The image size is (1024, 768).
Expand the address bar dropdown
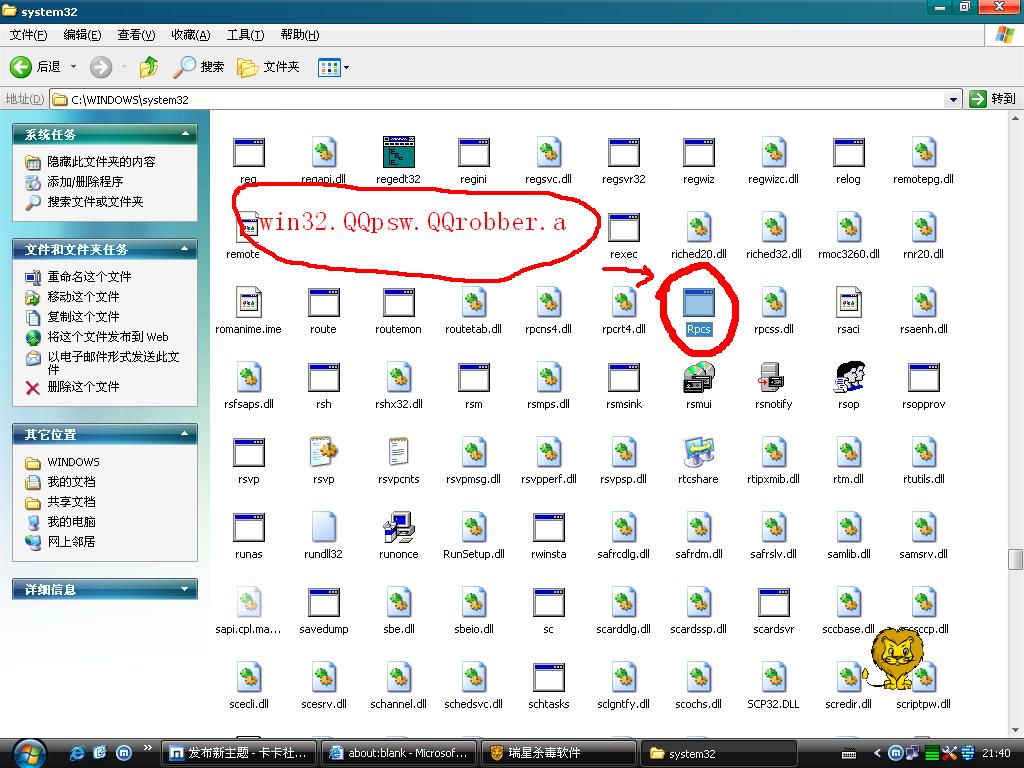click(x=953, y=99)
